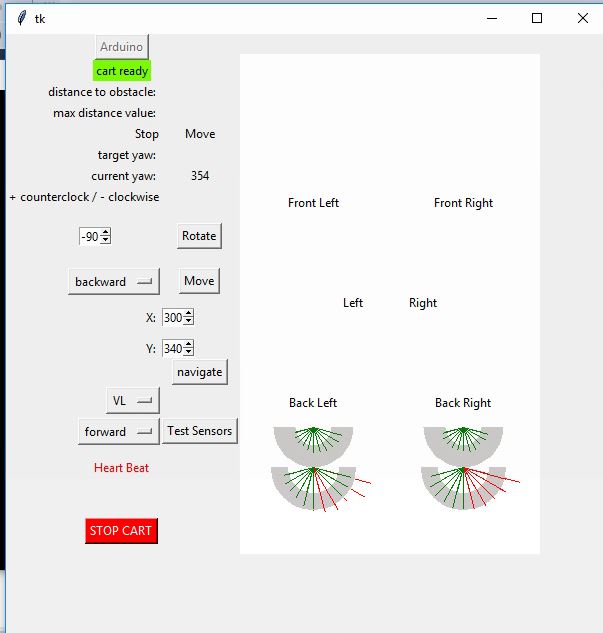Open the backward direction dropdown

(x=114, y=281)
